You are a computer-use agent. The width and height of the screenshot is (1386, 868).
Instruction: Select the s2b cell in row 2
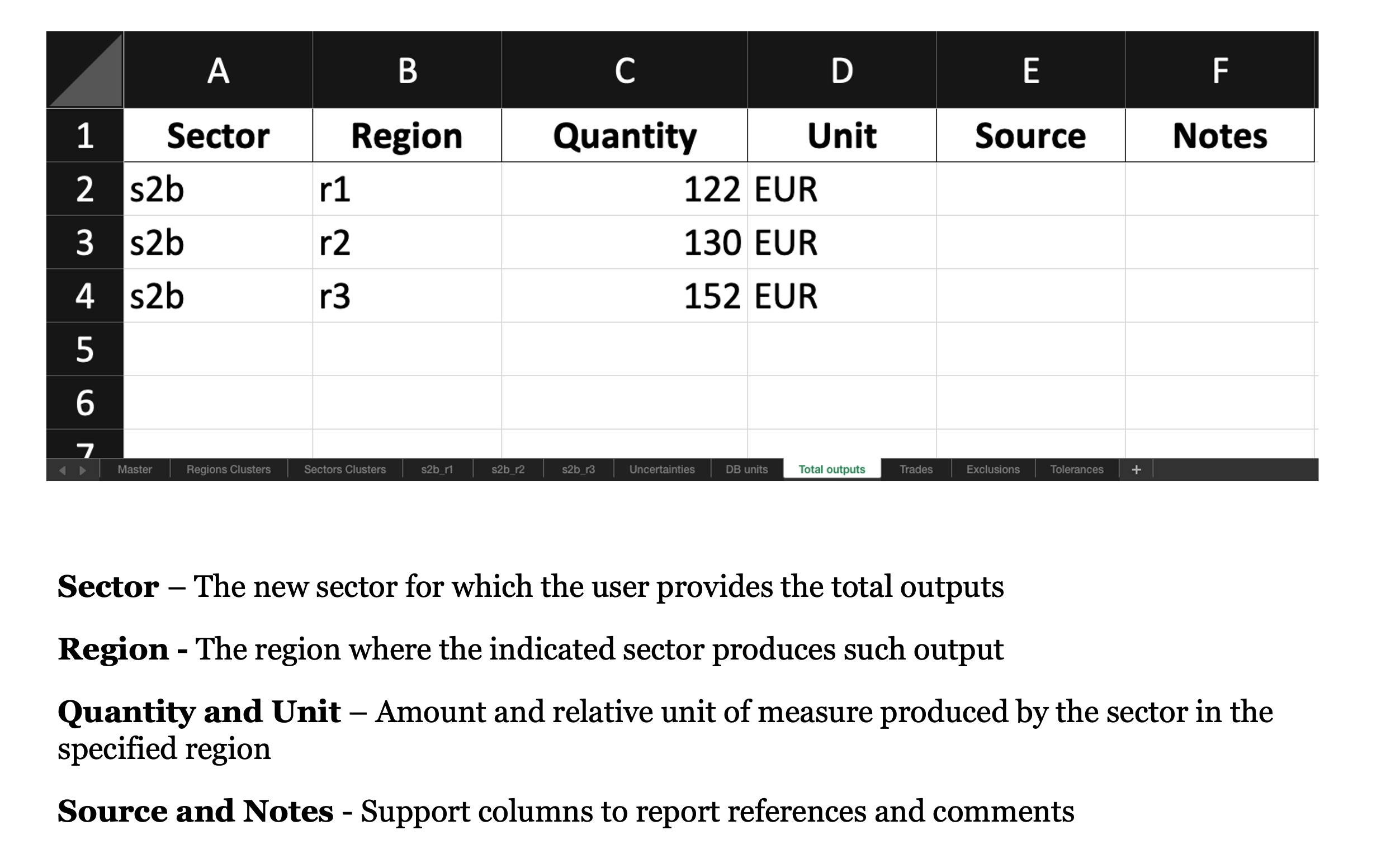[x=218, y=189]
